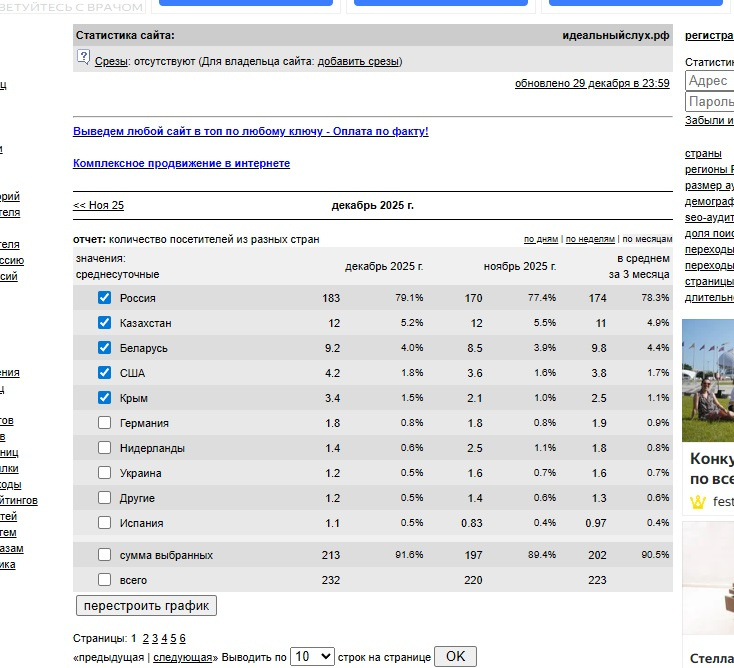
Task: Go to previous month << Ноя 25
Action: pyautogui.click(x=98, y=205)
